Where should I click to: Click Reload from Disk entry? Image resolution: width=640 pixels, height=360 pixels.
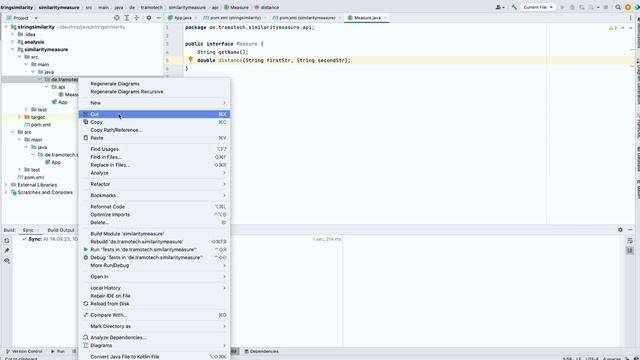coord(154,304)
